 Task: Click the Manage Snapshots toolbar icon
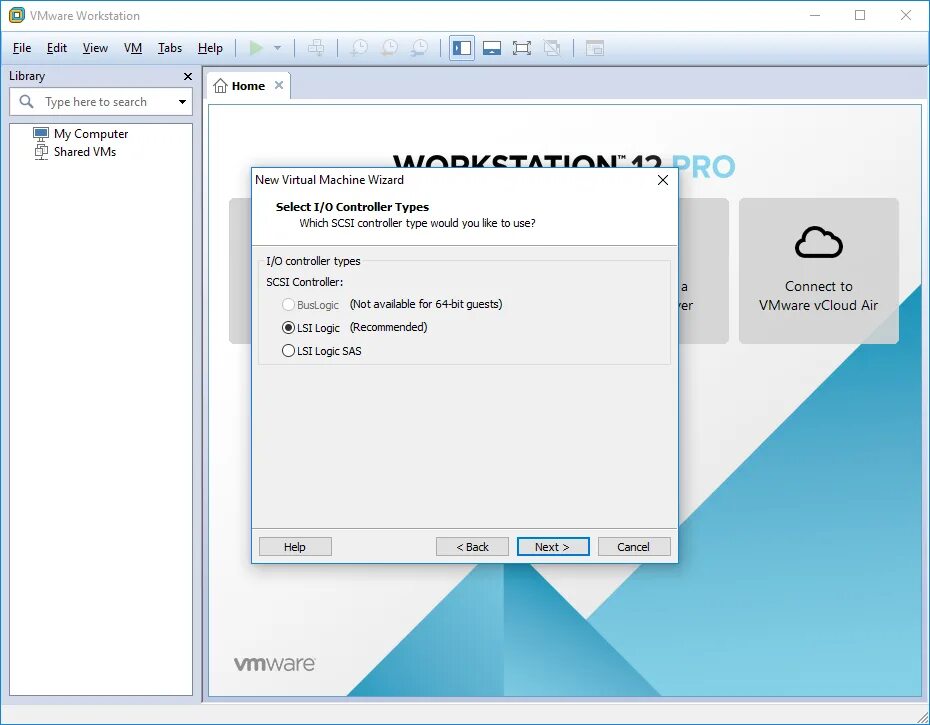click(419, 48)
